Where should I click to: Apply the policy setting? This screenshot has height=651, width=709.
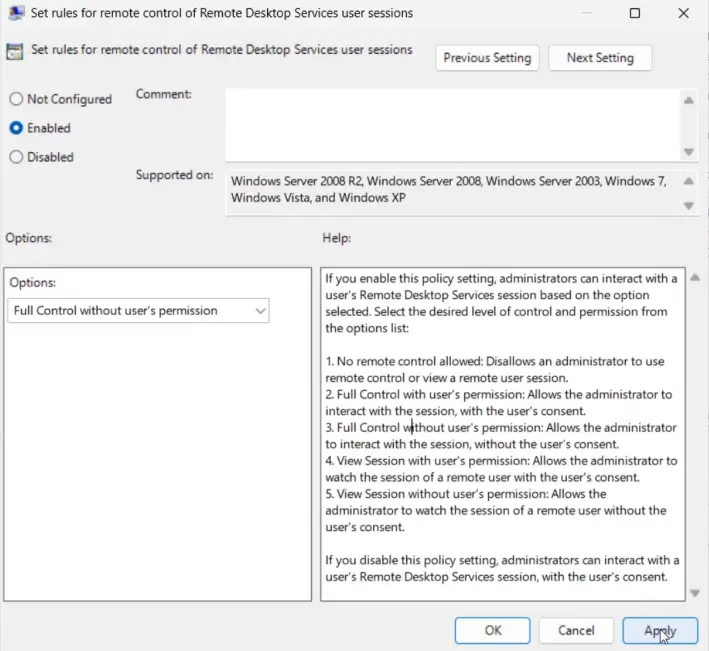pyautogui.click(x=660, y=631)
